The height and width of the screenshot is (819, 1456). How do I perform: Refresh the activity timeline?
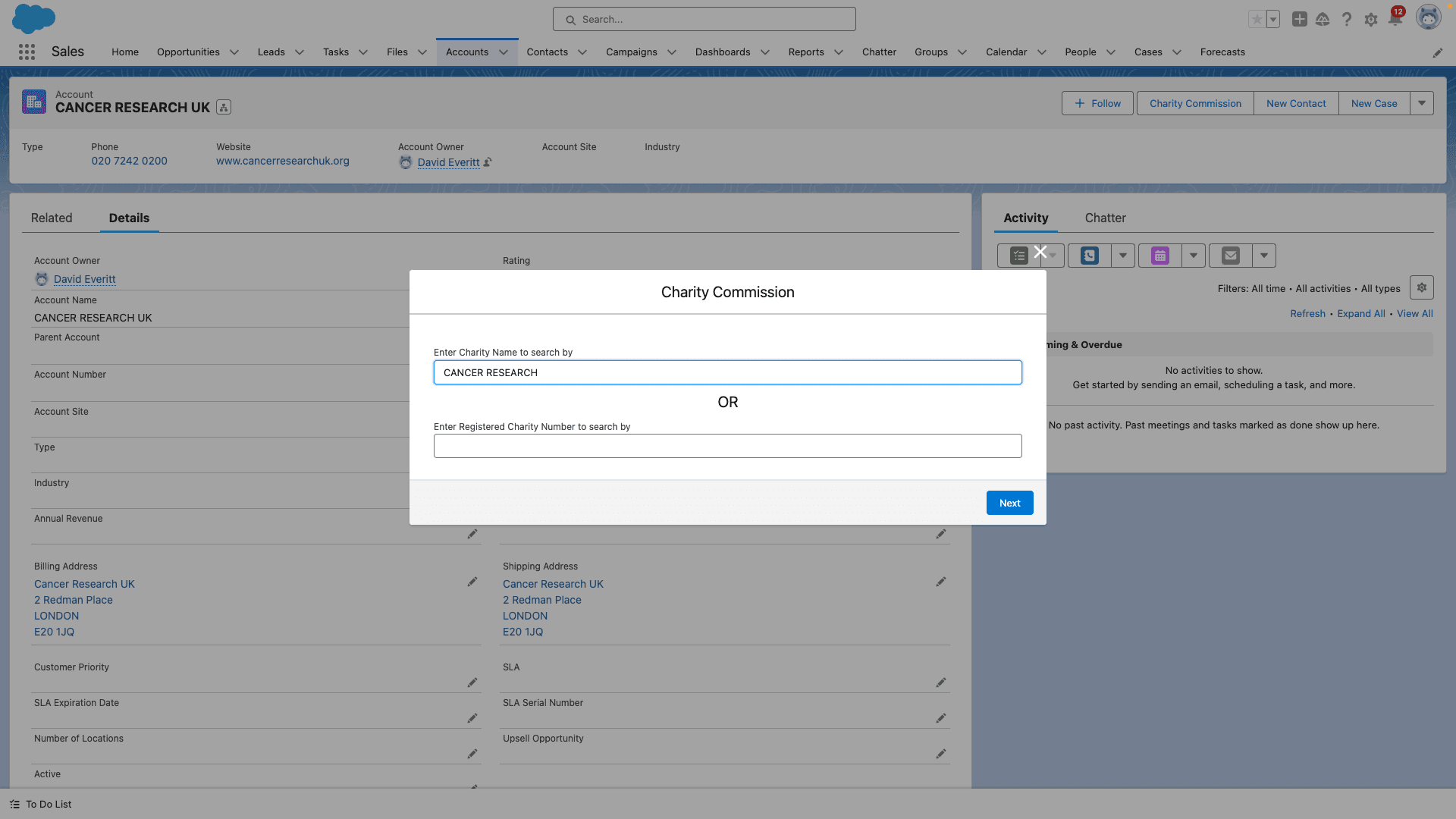click(1308, 313)
